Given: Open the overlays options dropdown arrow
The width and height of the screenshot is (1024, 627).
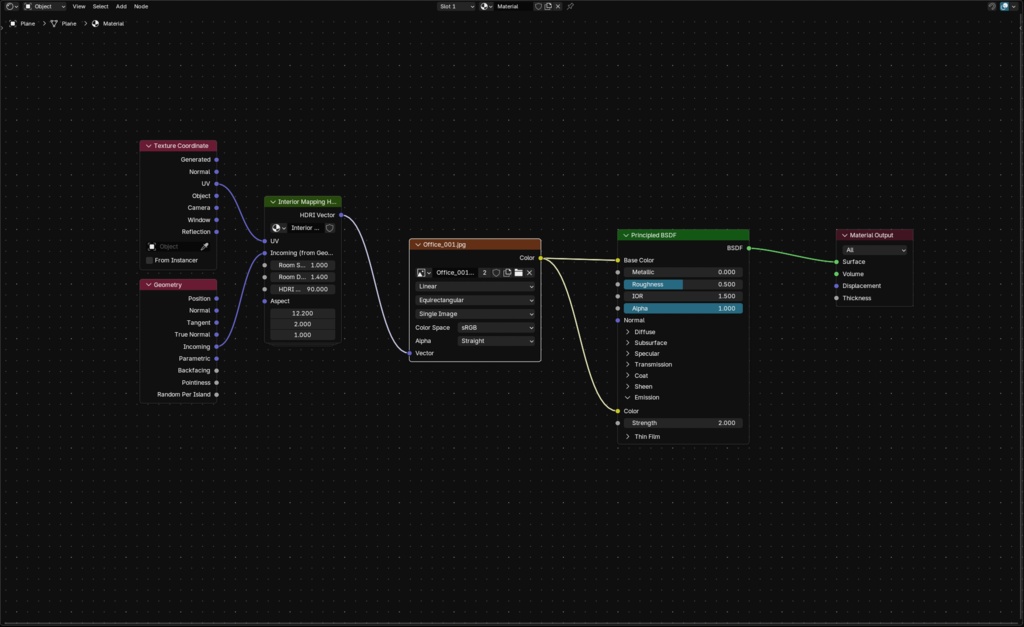Looking at the screenshot, I should coord(1014,7).
